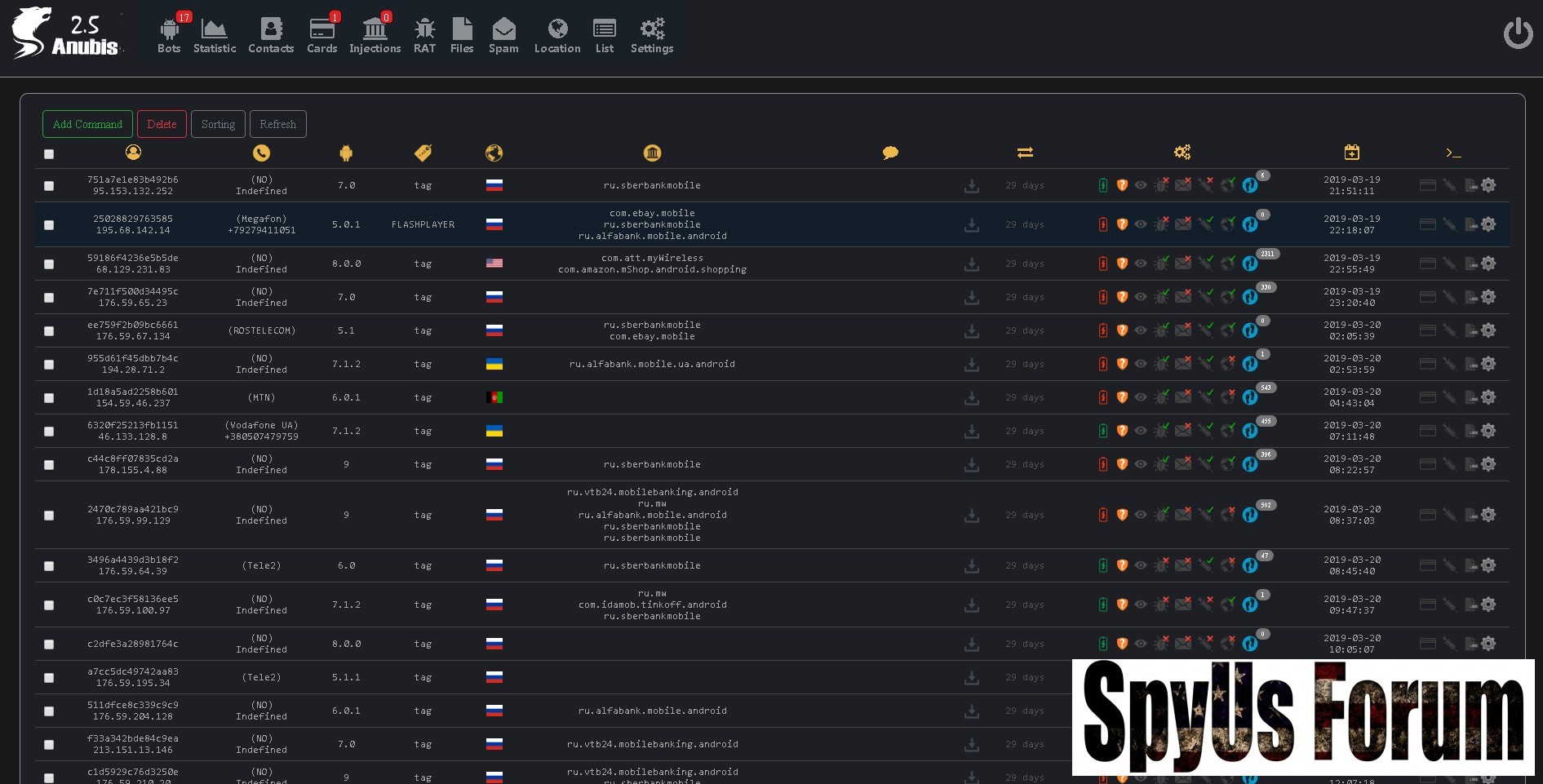Select the checkbox for row 25028829763585
Viewport: 1543px width, 784px height.
click(x=49, y=225)
